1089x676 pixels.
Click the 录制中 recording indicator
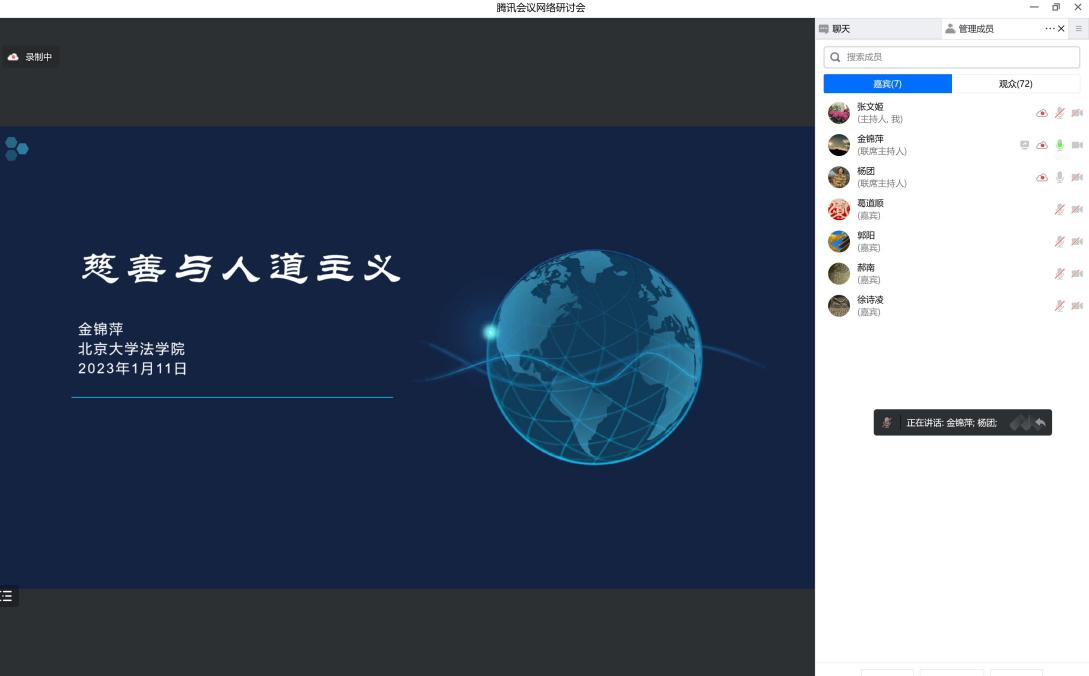(30, 58)
